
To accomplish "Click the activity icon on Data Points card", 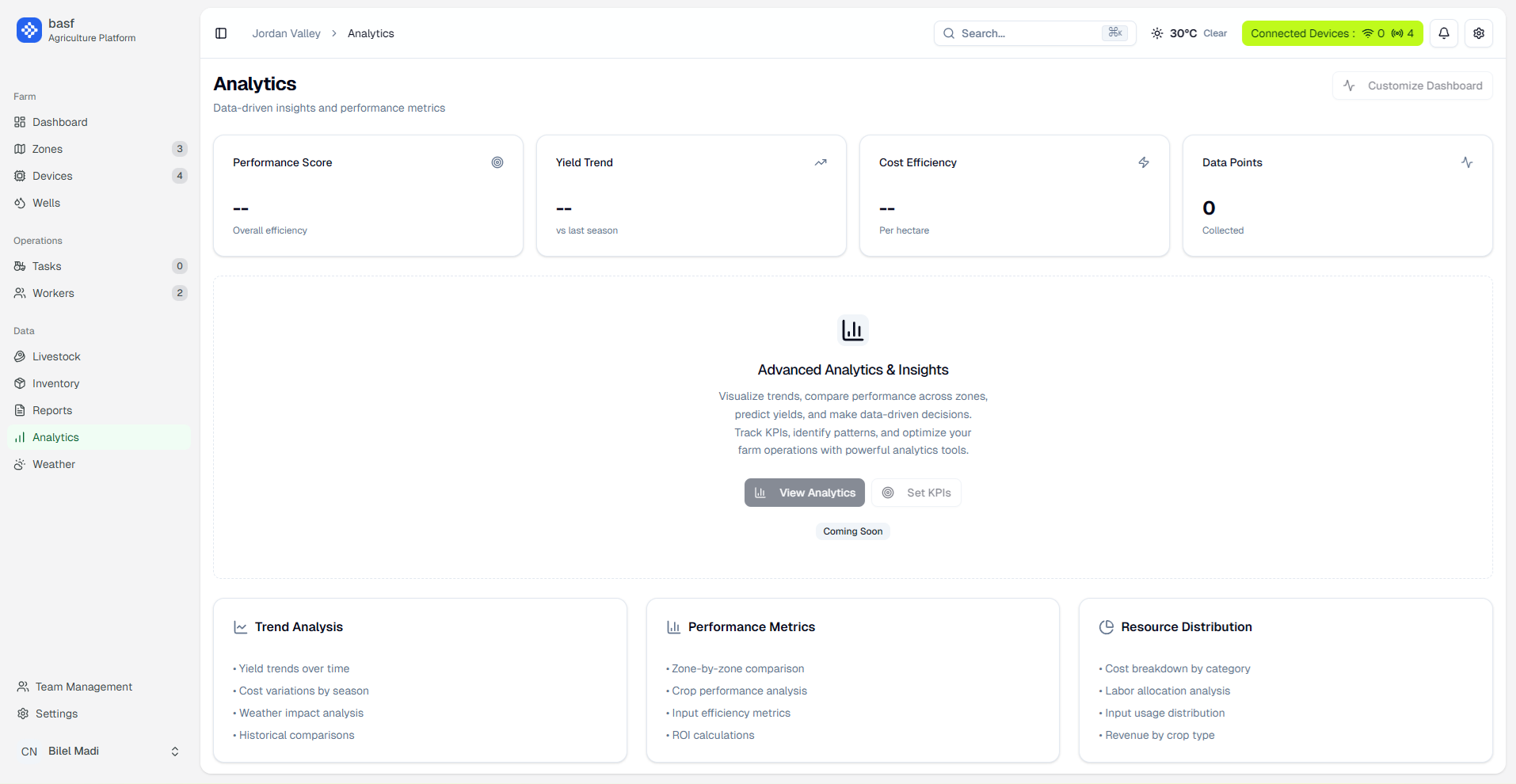I will [1467, 162].
